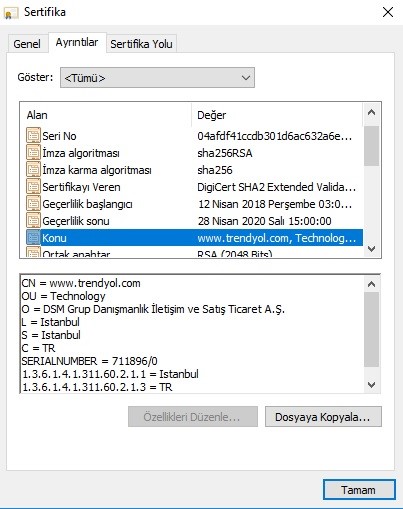This screenshot has width=403, height=509.
Task: Switch to the Genel tab
Action: [x=27, y=44]
